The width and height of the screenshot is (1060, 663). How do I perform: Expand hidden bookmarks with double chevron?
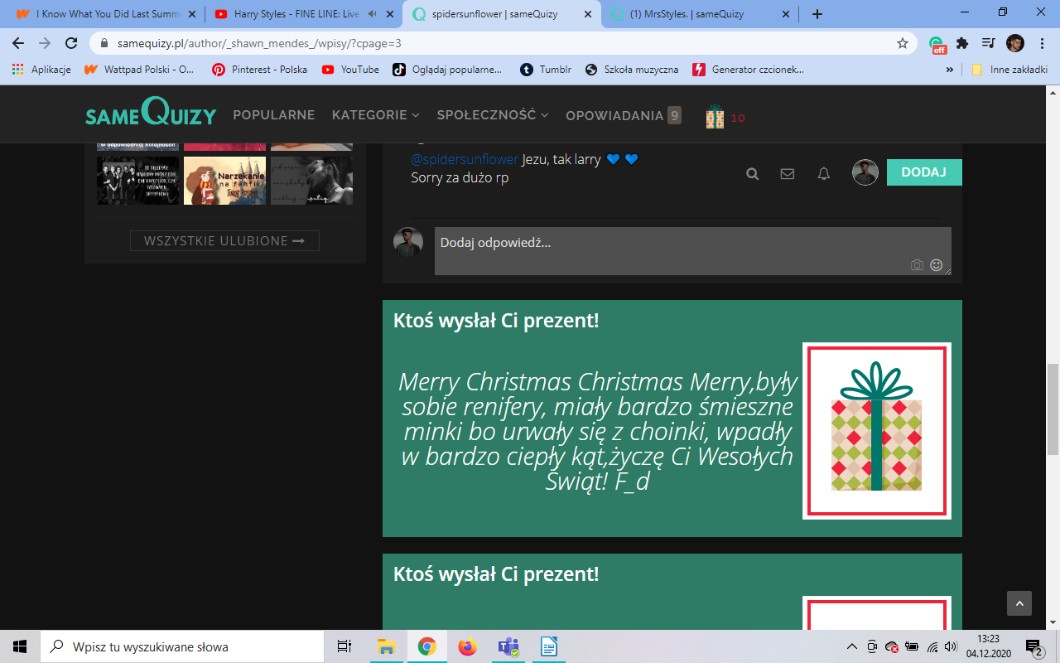pos(949,69)
